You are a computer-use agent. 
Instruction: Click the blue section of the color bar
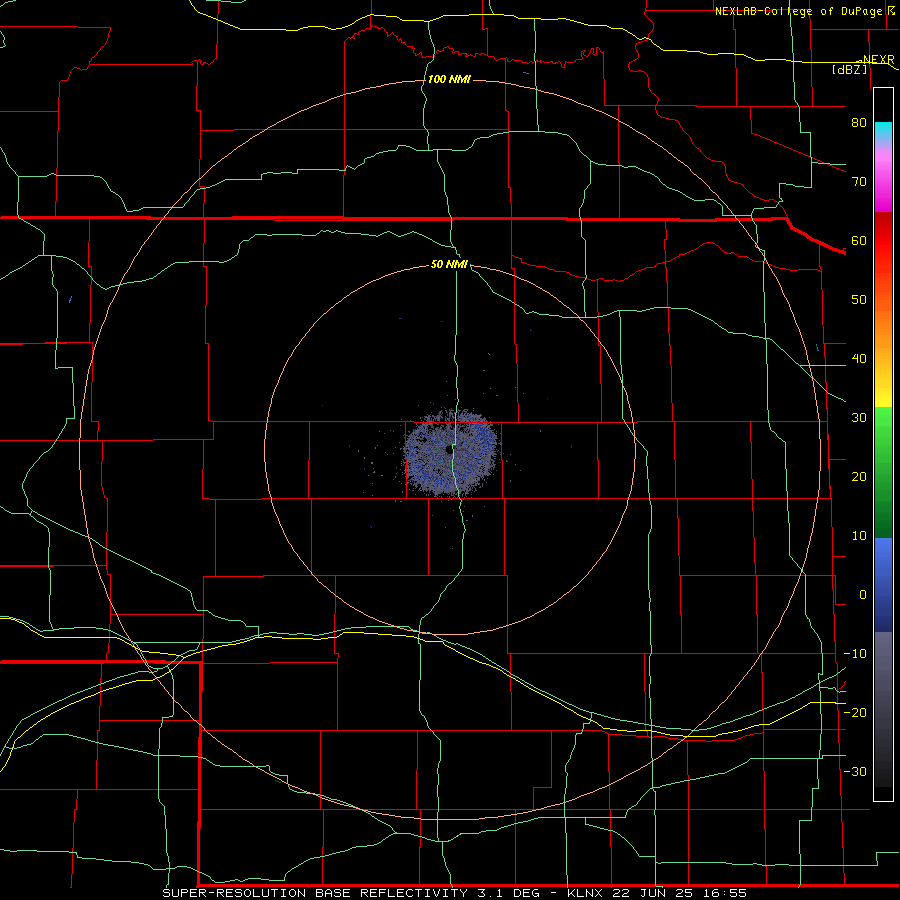pyautogui.click(x=883, y=584)
